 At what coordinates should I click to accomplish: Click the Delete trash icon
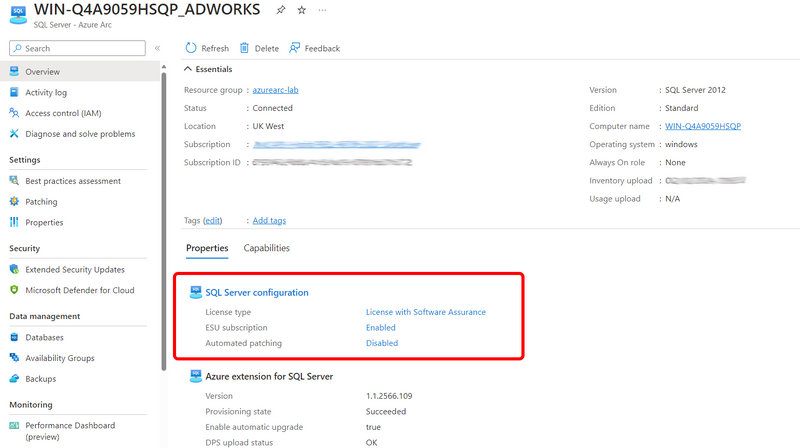(x=244, y=48)
